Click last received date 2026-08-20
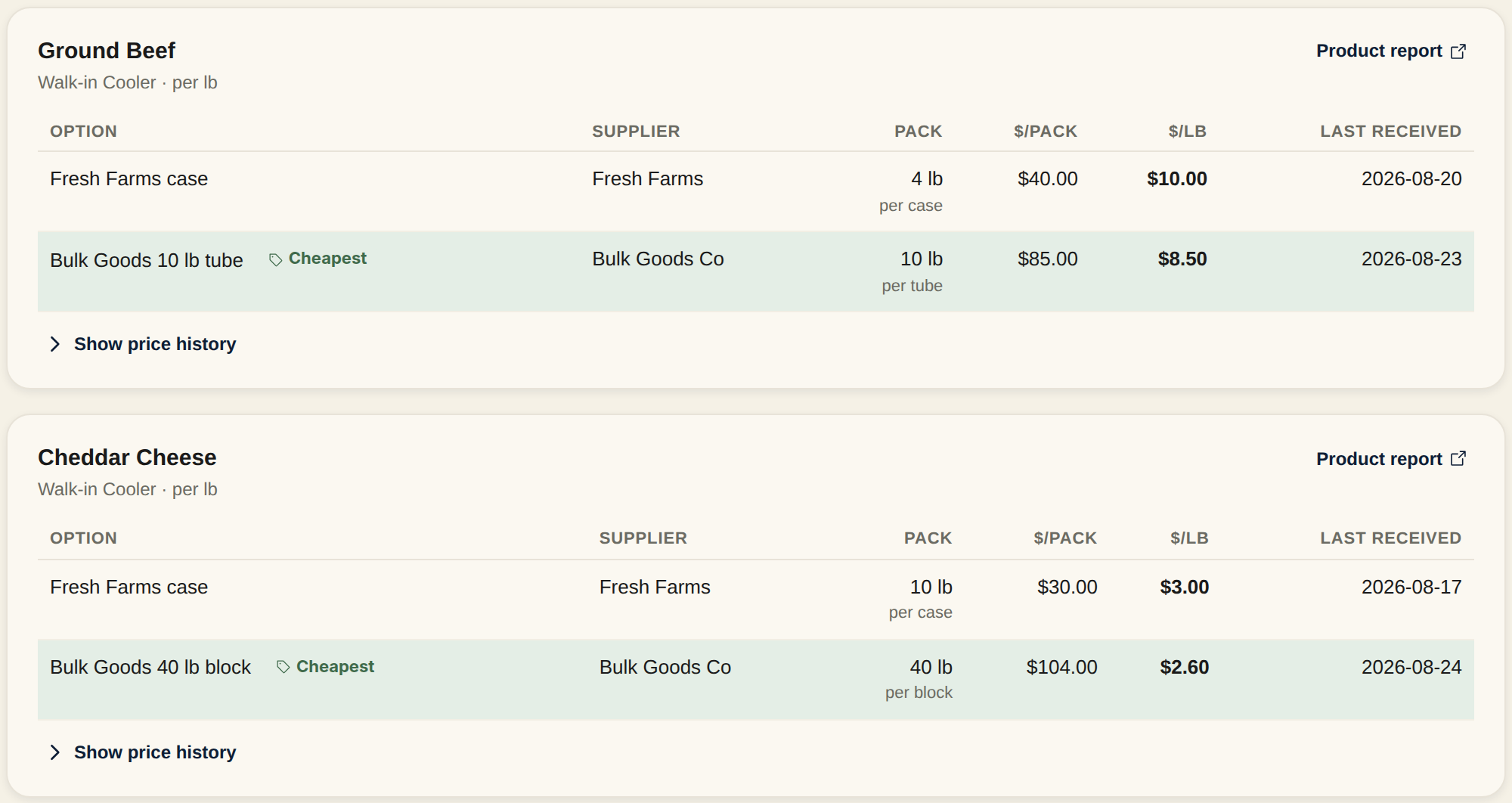This screenshot has height=803, width=1512. (x=1411, y=179)
